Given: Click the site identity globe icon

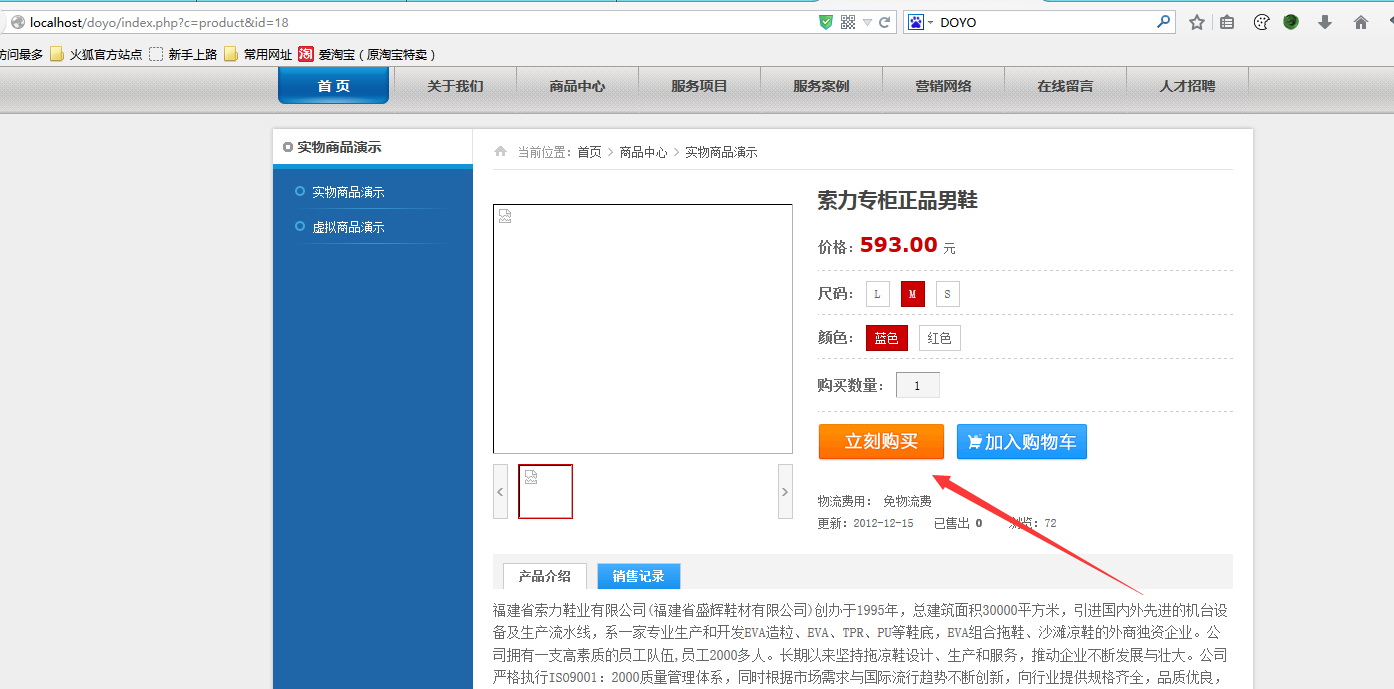Looking at the screenshot, I should (17, 22).
